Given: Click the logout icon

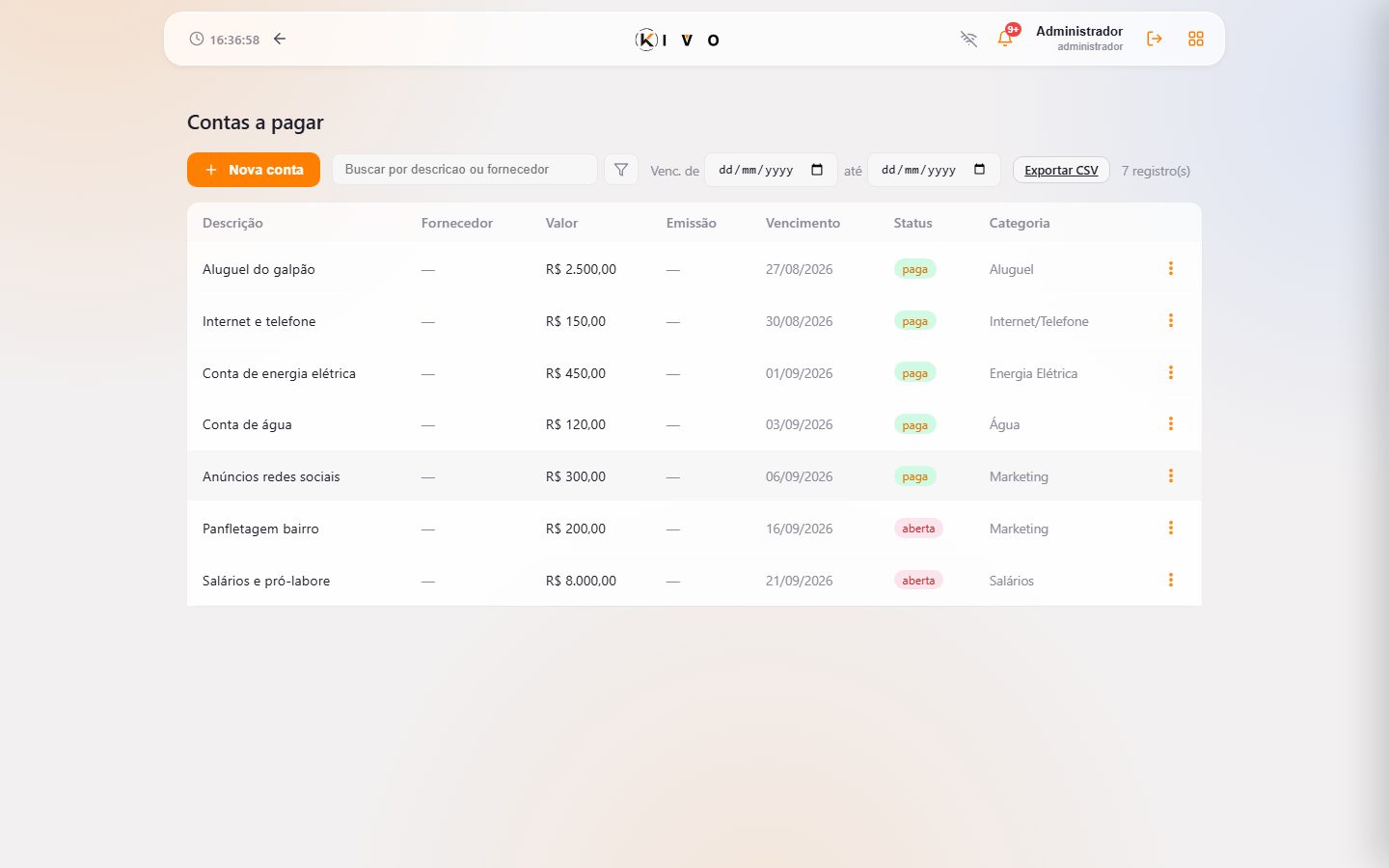Looking at the screenshot, I should [1154, 39].
